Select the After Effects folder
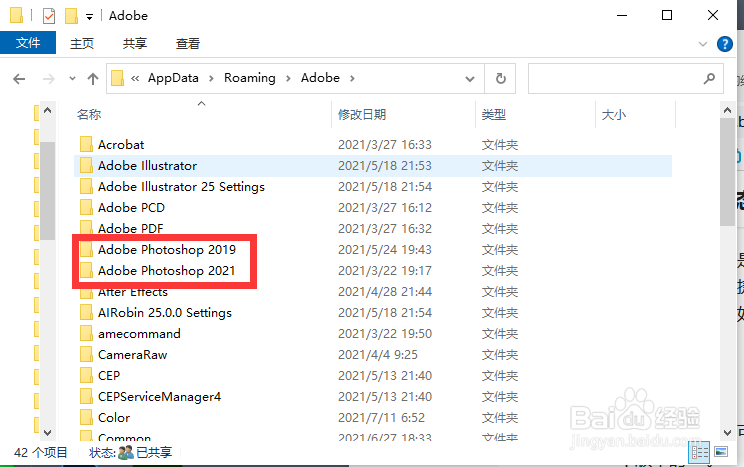The height and width of the screenshot is (467, 744). click(133, 291)
